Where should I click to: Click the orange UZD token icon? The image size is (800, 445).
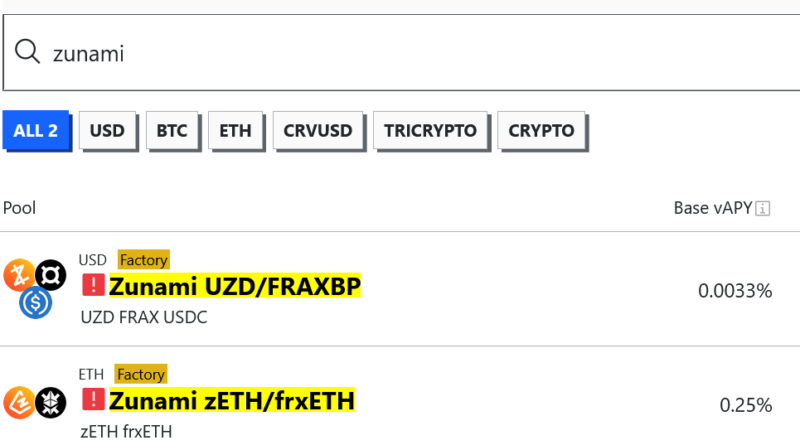click(18, 274)
